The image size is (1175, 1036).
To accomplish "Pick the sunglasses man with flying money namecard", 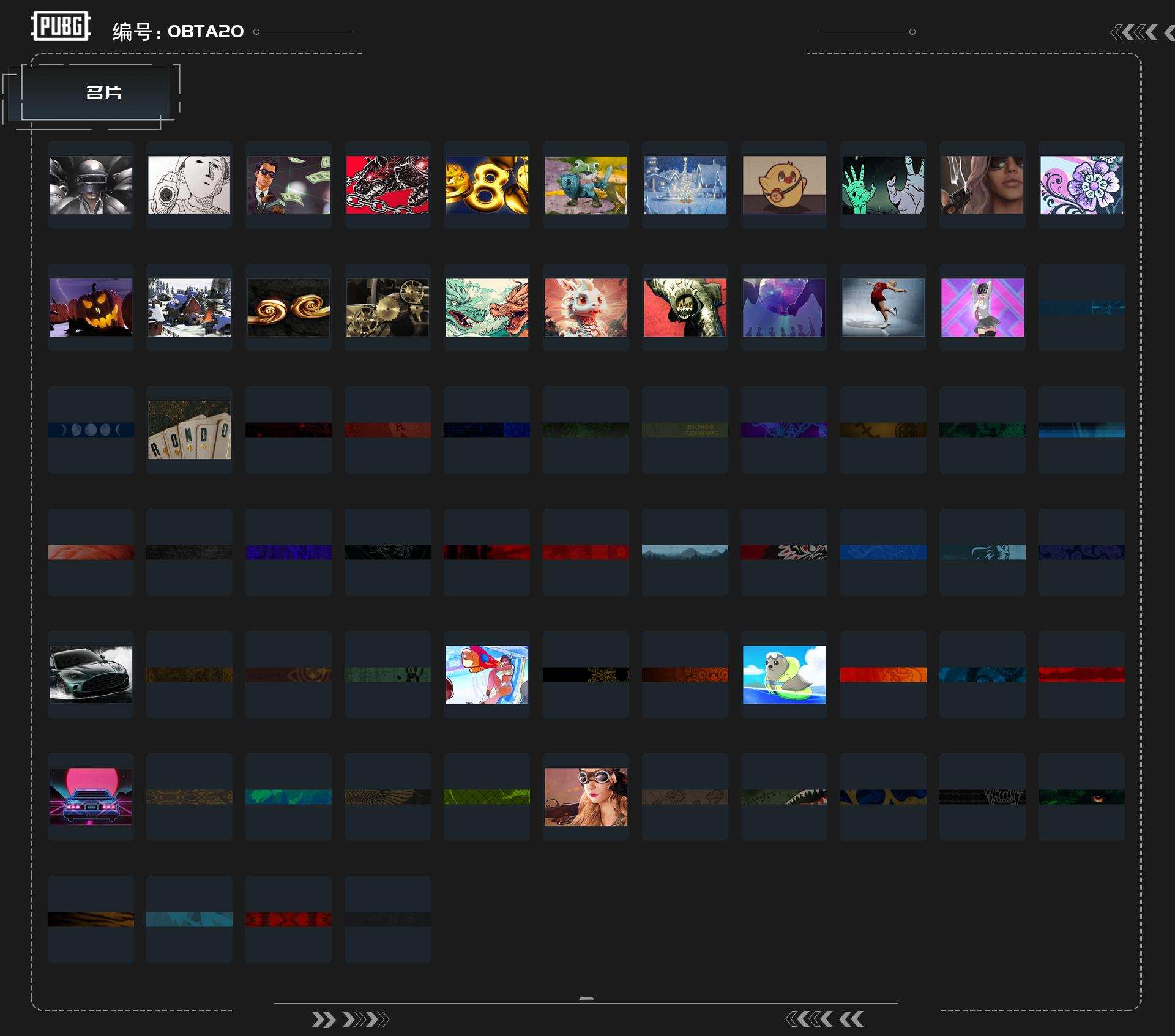I will [288, 185].
